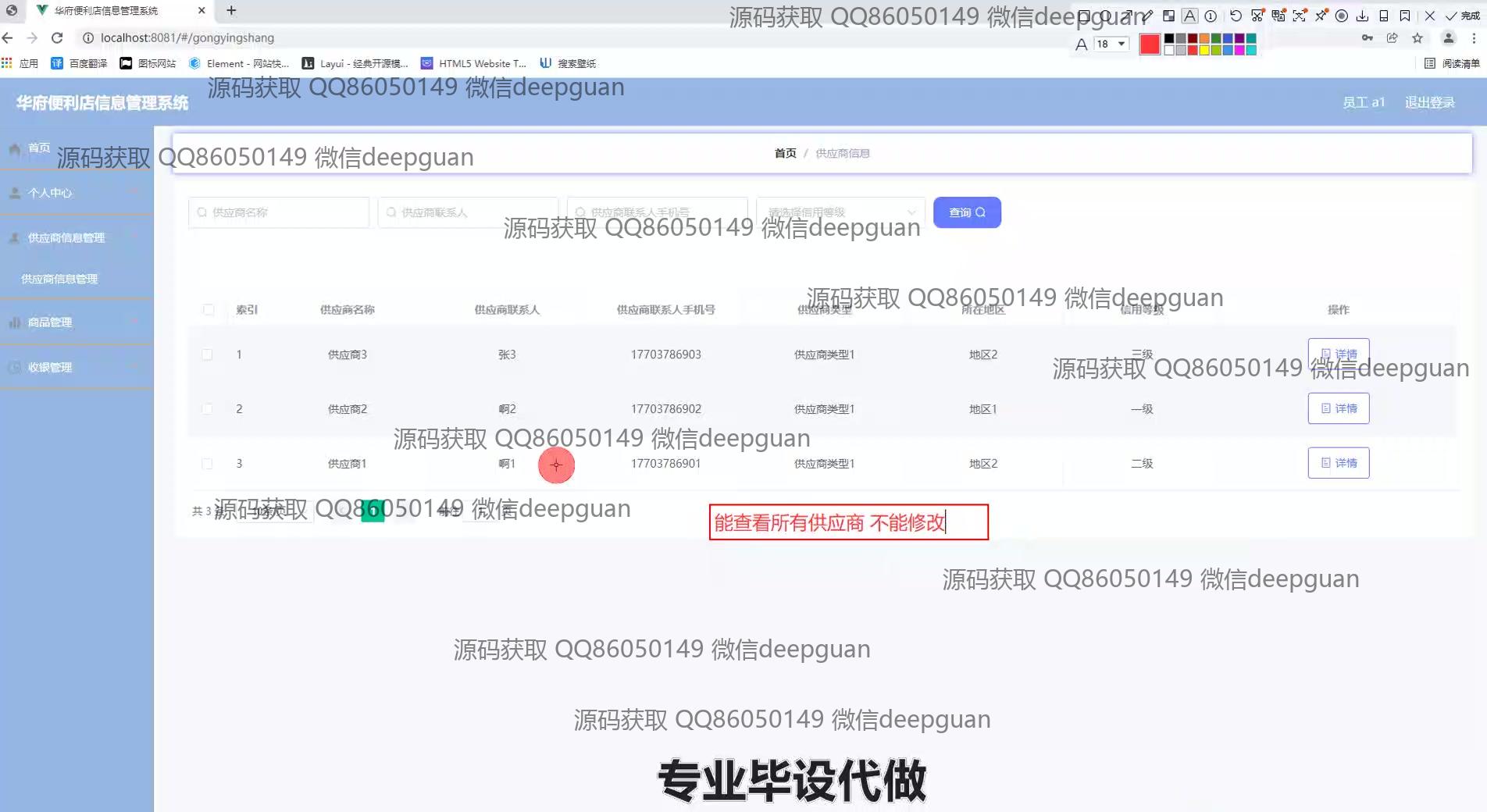Click 退出登录 to log out
The width and height of the screenshot is (1487, 812).
[x=1429, y=102]
